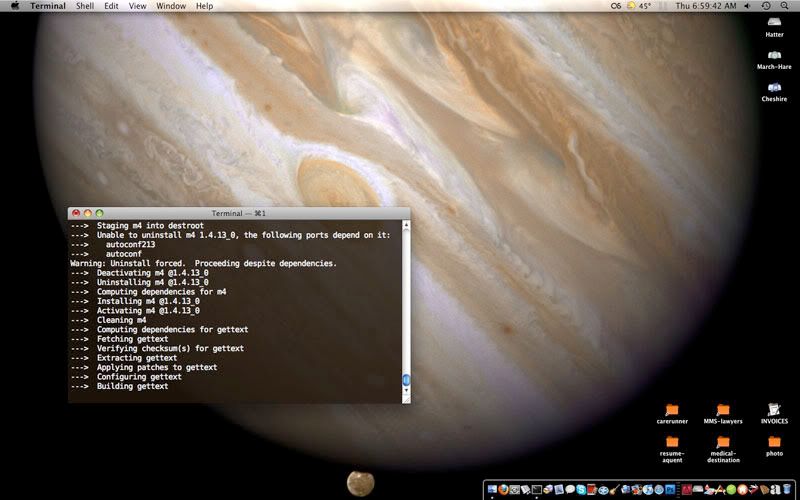The width and height of the screenshot is (800, 500).
Task: Click the clock showing Thu 6:59:42 AM
Action: click(706, 6)
